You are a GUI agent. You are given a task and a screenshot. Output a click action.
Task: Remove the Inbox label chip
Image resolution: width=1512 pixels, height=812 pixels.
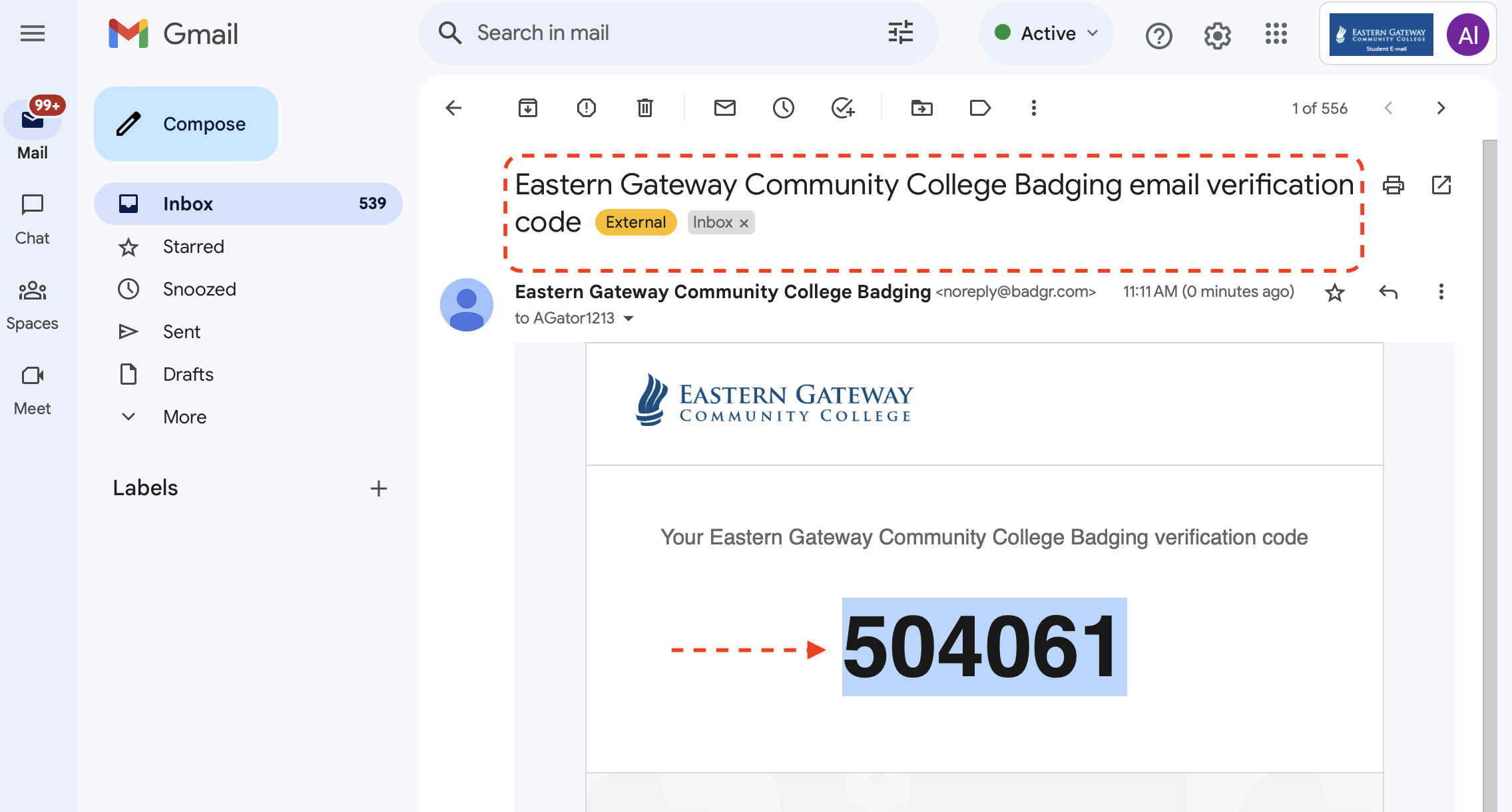point(744,223)
